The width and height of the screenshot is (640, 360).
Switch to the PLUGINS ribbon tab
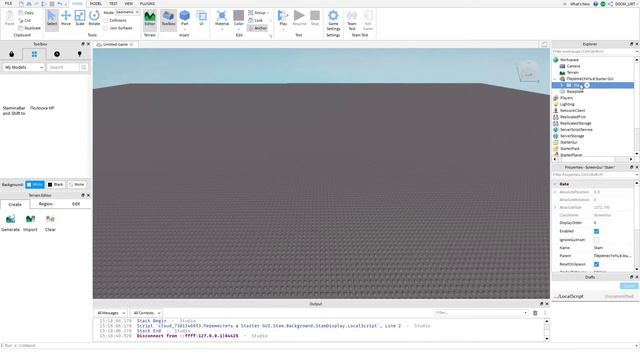[147, 4]
